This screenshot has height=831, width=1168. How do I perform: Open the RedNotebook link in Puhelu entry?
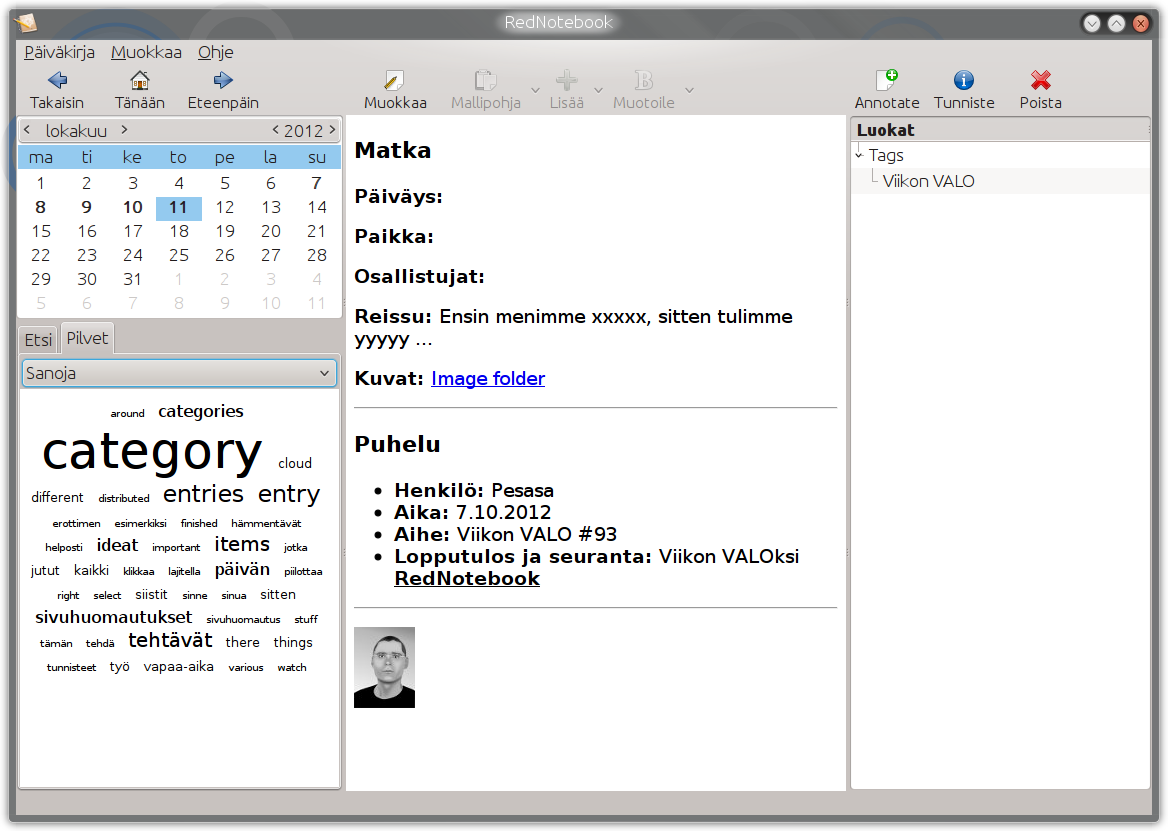click(x=467, y=579)
